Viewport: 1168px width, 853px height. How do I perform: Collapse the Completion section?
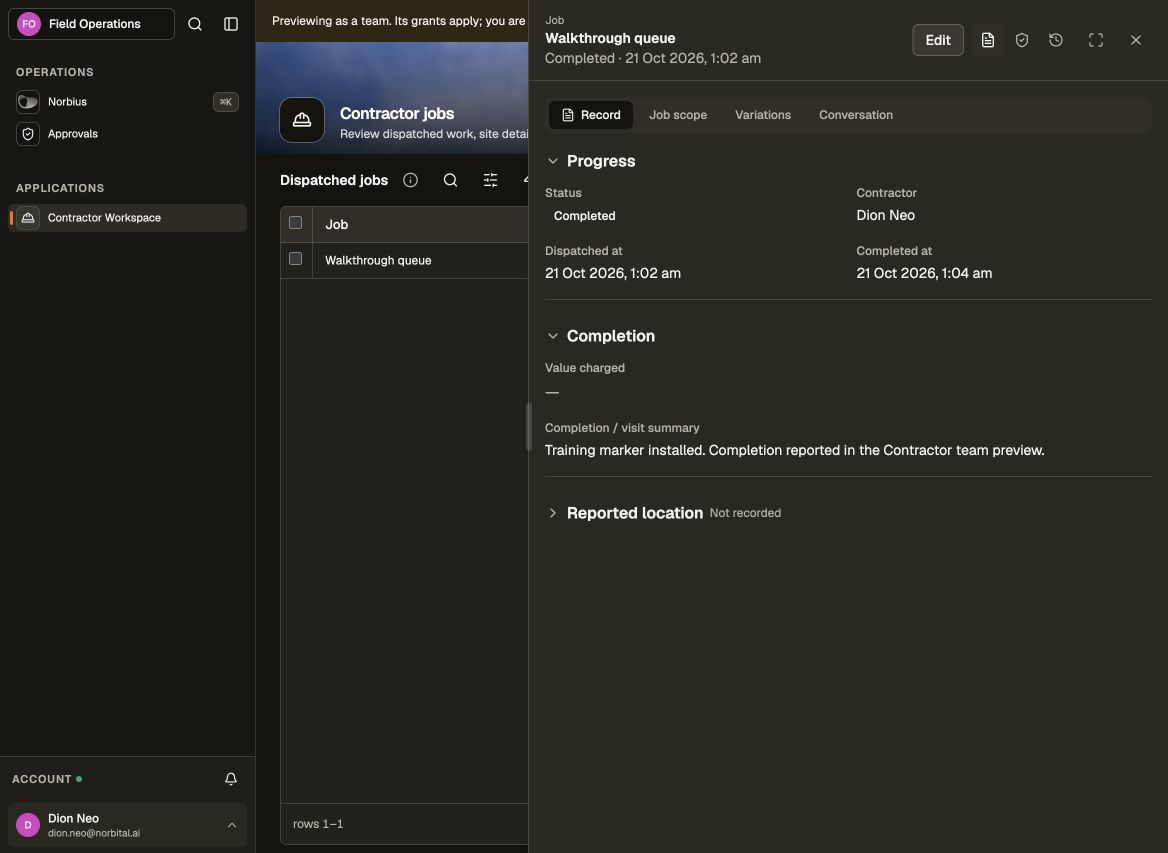[553, 336]
